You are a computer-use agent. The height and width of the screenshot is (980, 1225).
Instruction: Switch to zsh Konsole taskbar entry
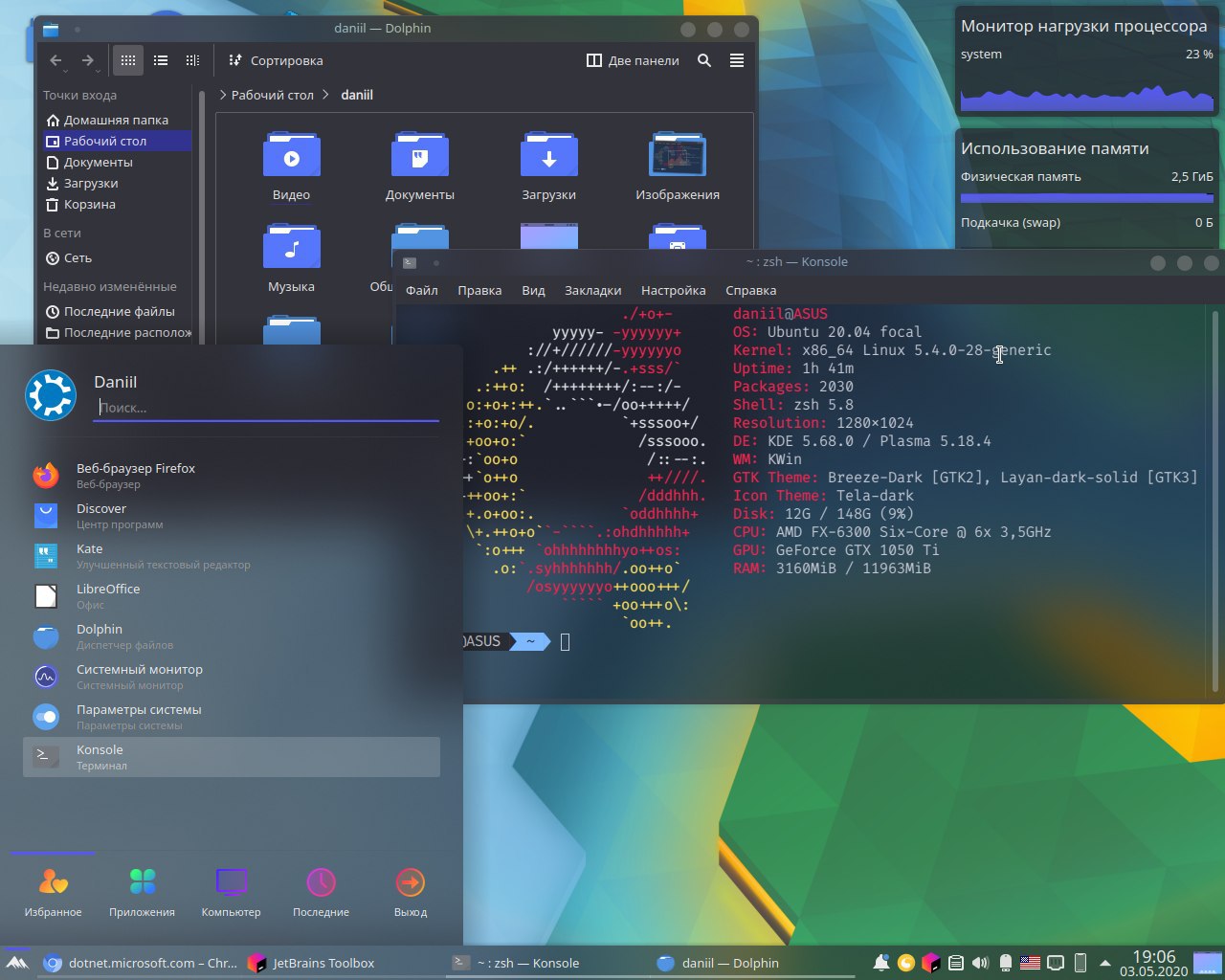(x=547, y=963)
